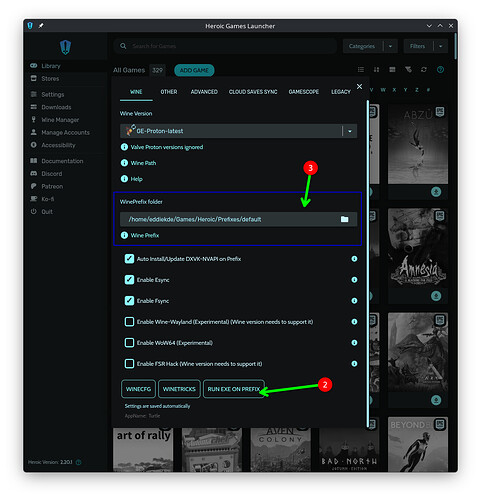
Task: Click the download icon under ABZU cover
Action: [x=436, y=192]
